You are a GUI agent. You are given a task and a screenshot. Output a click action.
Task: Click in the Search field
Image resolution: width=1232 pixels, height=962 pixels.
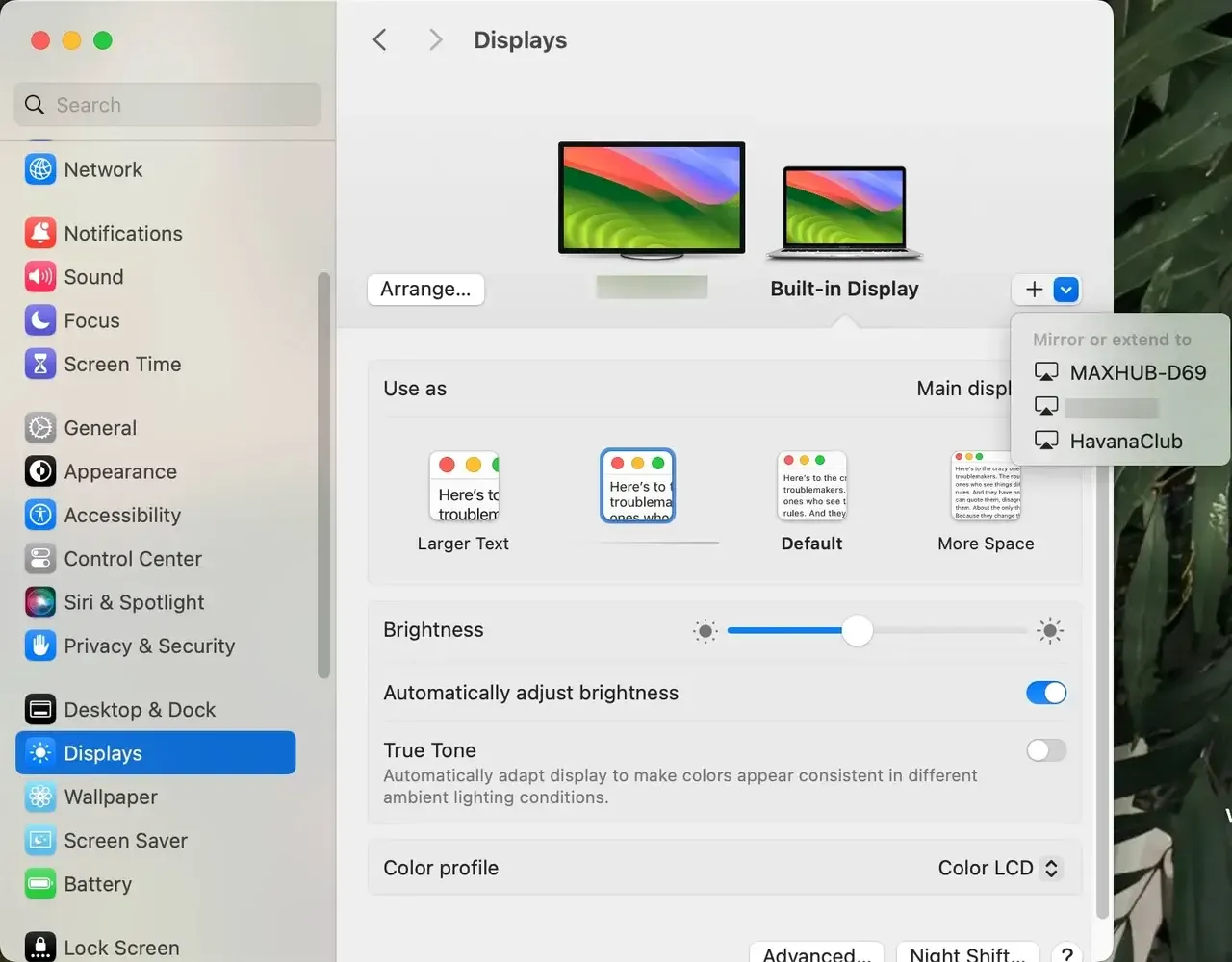[167, 105]
